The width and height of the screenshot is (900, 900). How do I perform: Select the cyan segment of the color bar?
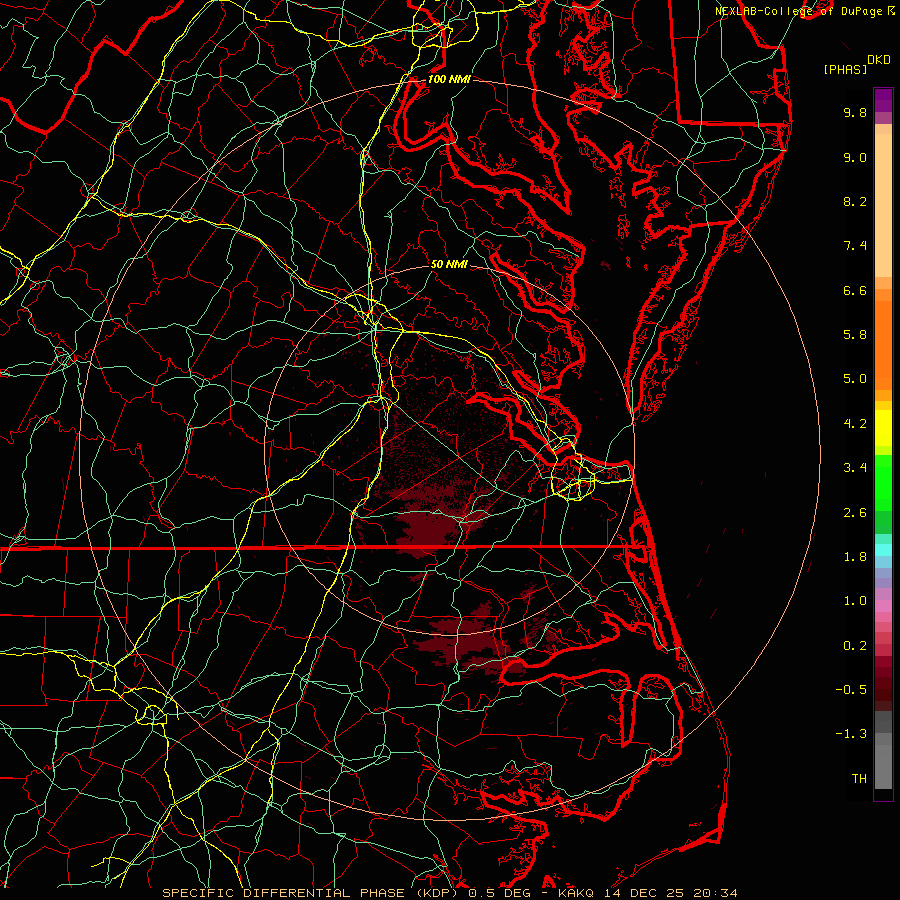(x=883, y=550)
